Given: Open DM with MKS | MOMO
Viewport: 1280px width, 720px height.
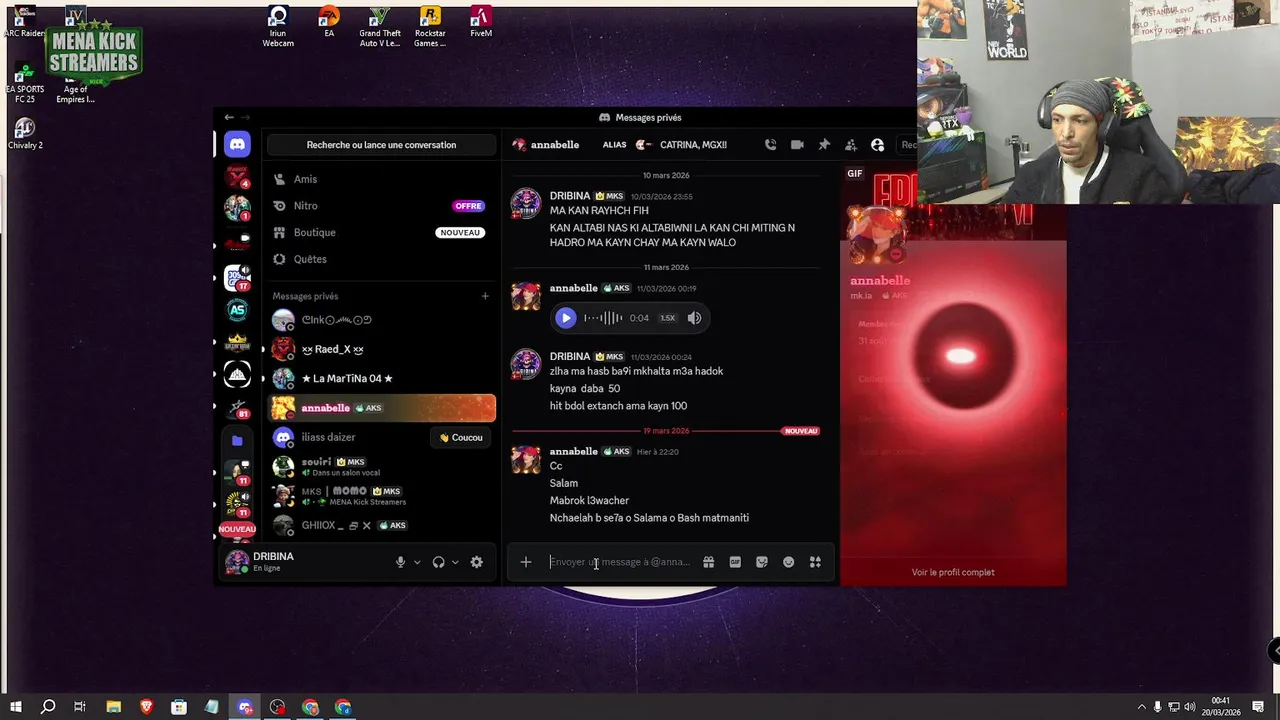Looking at the screenshot, I should 382,496.
